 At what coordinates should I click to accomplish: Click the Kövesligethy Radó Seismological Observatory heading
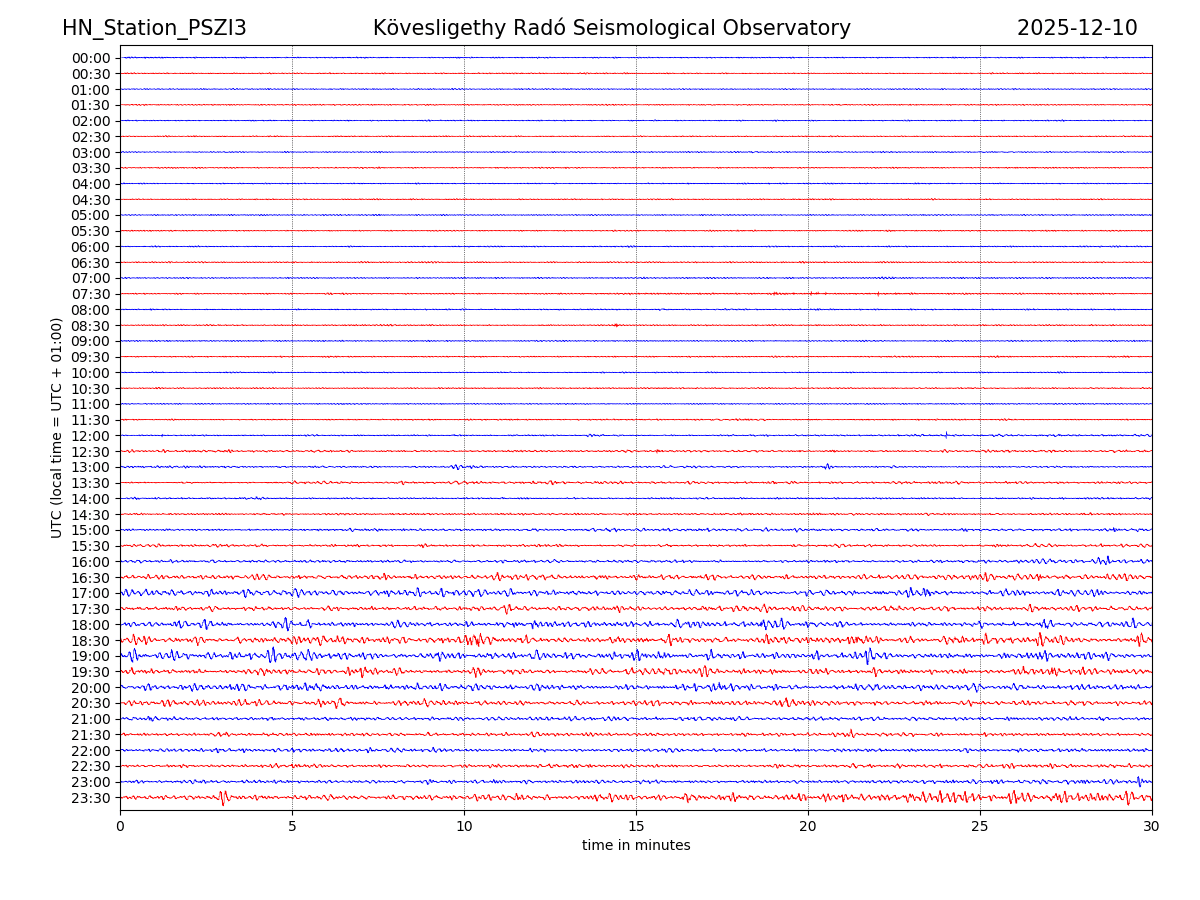pos(611,29)
